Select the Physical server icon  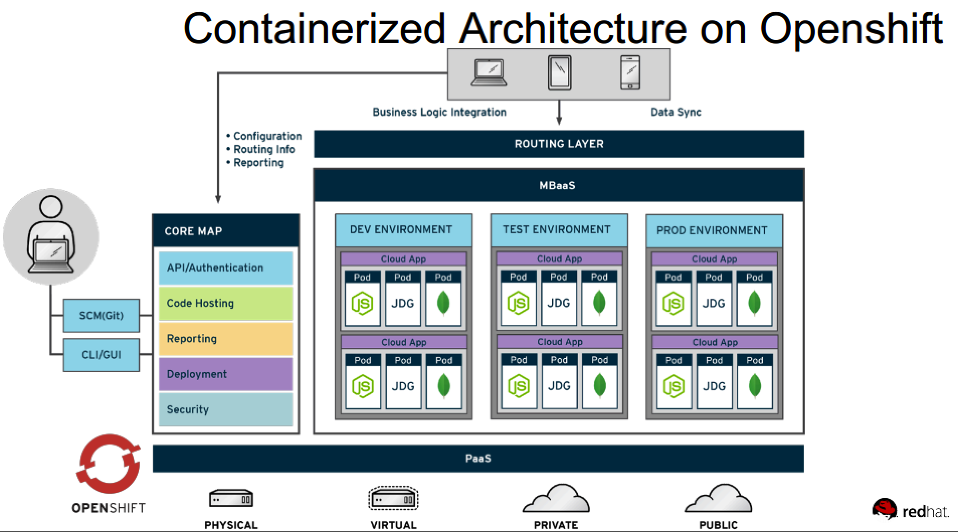point(231,498)
